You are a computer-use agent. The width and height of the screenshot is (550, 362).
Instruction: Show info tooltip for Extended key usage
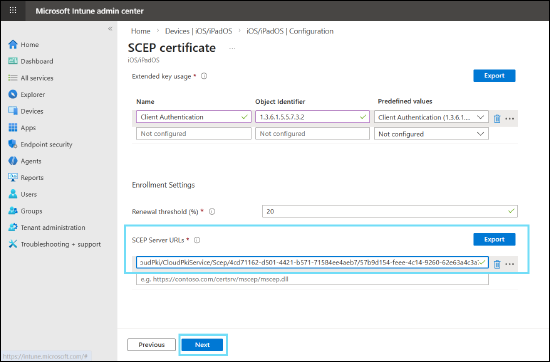(204, 76)
